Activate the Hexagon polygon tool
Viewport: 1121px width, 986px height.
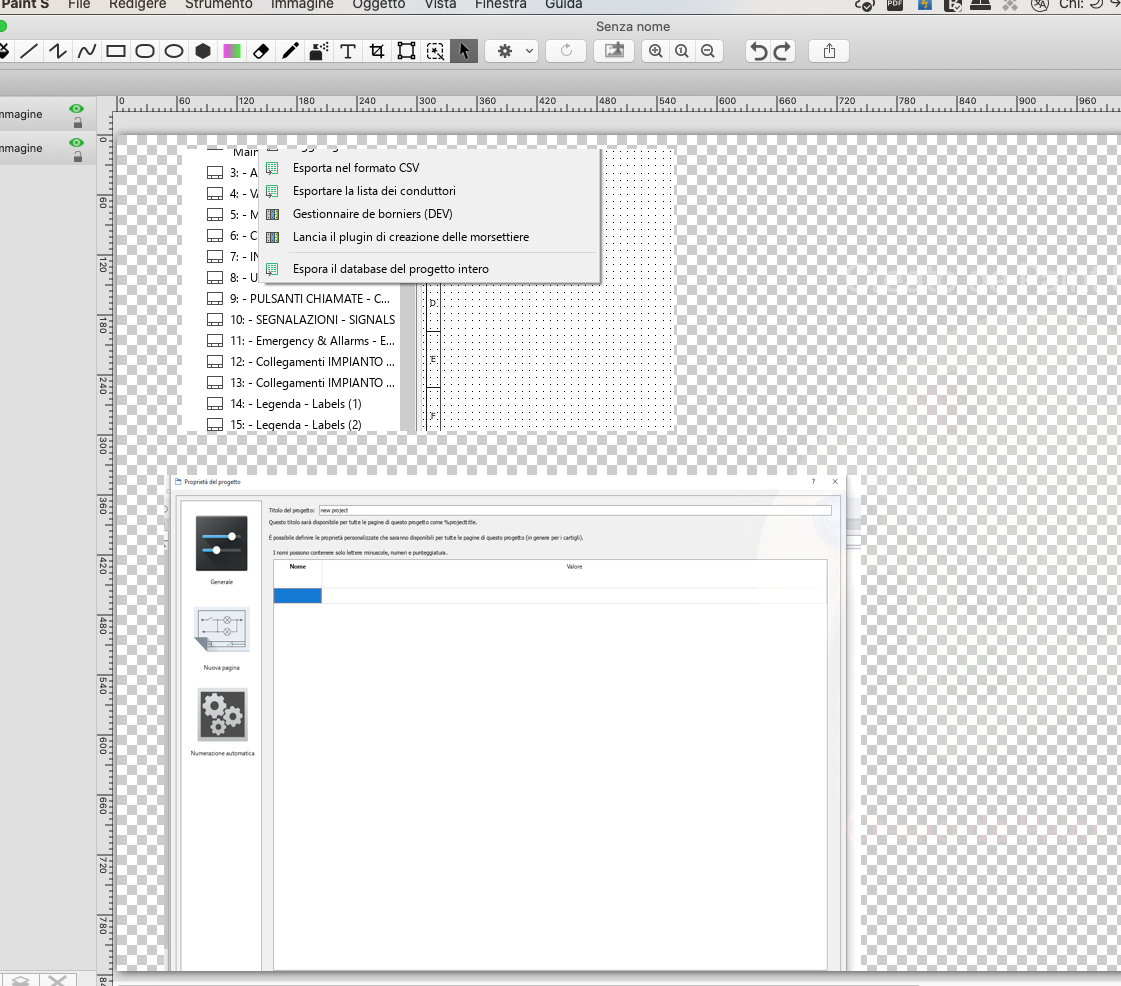[x=203, y=51]
